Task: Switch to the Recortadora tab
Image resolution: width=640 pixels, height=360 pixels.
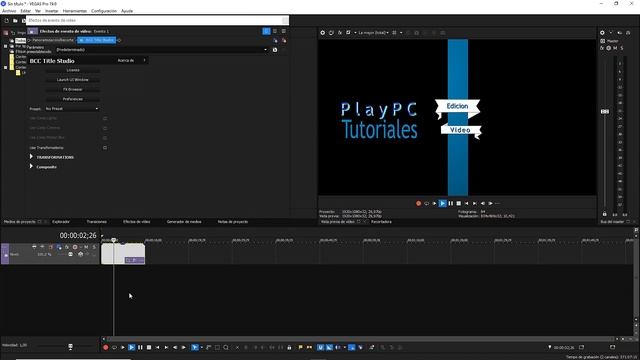Action: (x=381, y=222)
